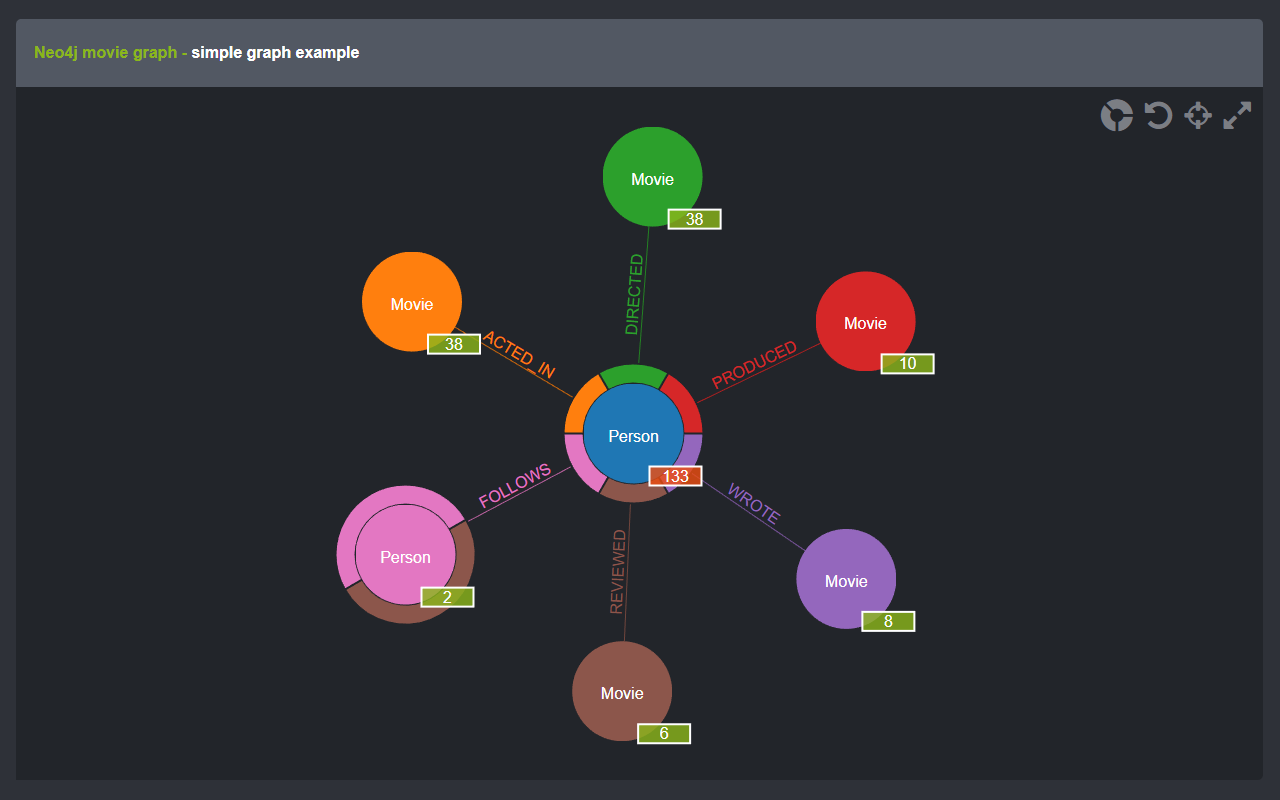Screen dimensions: 1280x800
Task: Toggle the donut chart display icon
Action: tap(1117, 115)
